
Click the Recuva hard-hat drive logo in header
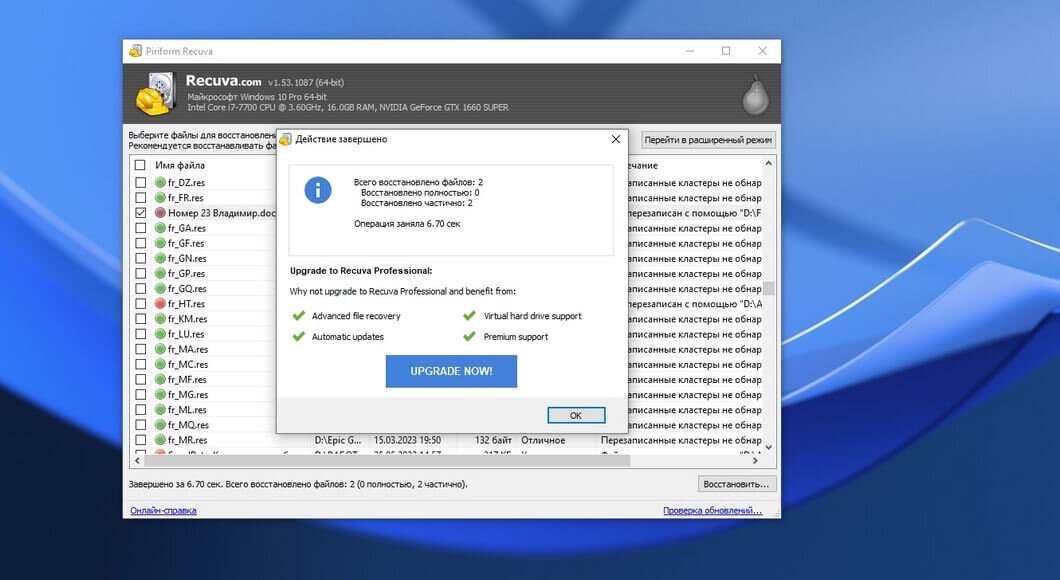156,94
